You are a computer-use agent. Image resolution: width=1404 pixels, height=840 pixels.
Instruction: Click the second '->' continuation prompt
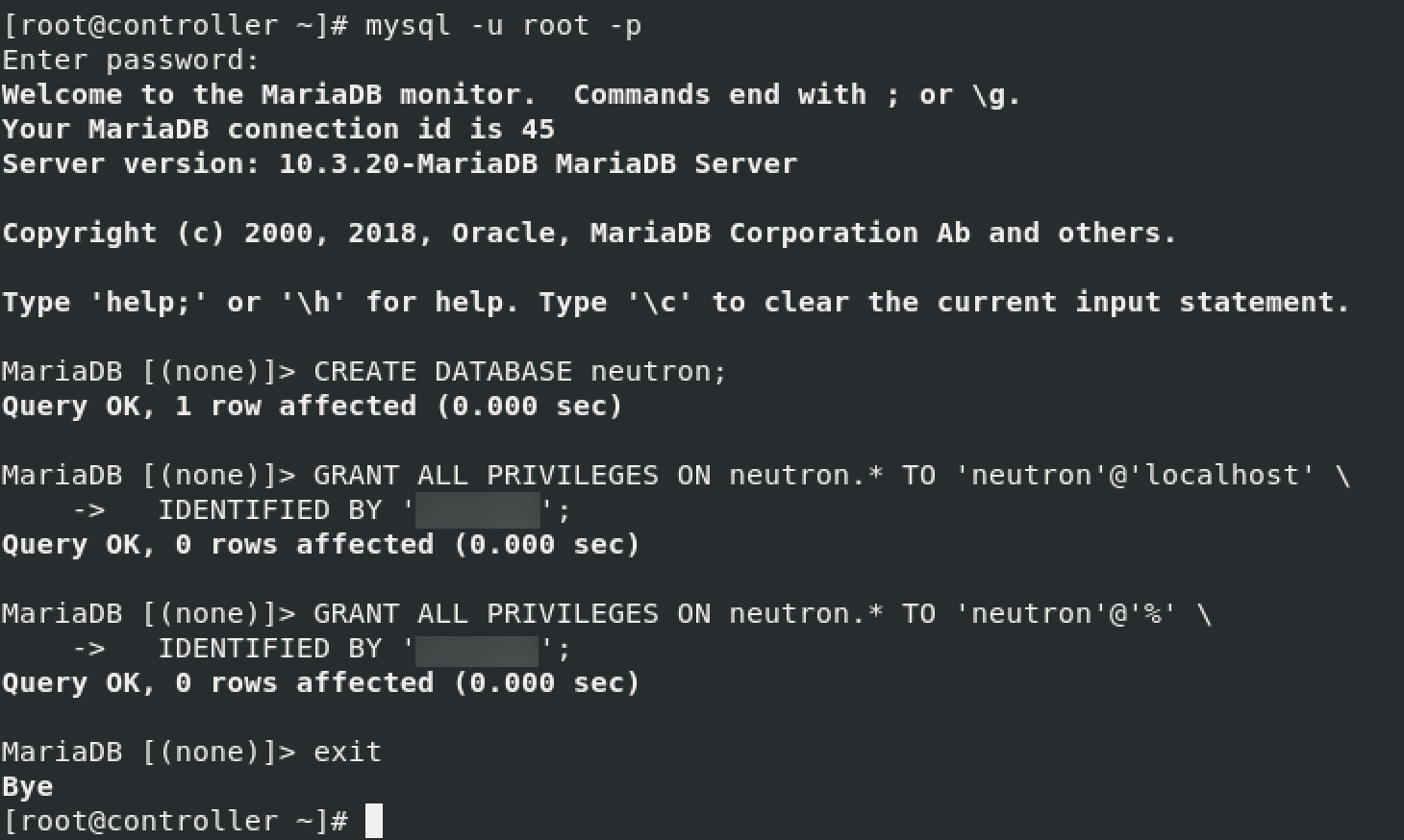(88, 649)
